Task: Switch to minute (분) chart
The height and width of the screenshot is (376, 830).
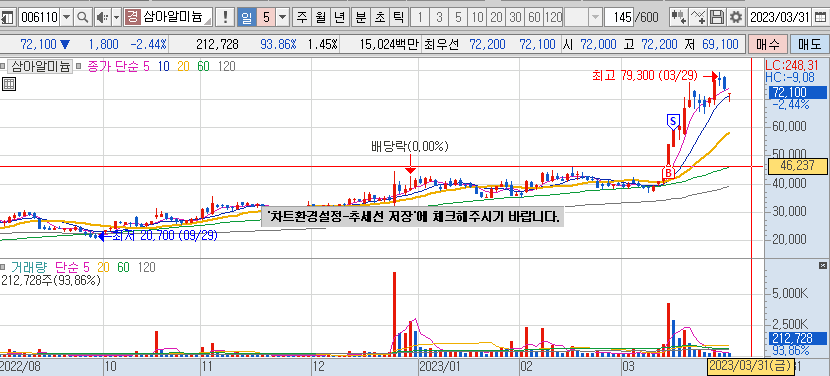Action: pyautogui.click(x=360, y=17)
